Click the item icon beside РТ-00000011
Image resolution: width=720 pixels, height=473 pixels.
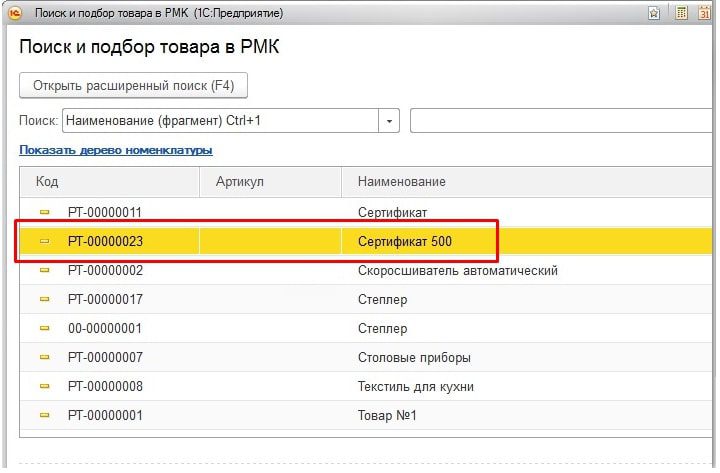click(44, 212)
